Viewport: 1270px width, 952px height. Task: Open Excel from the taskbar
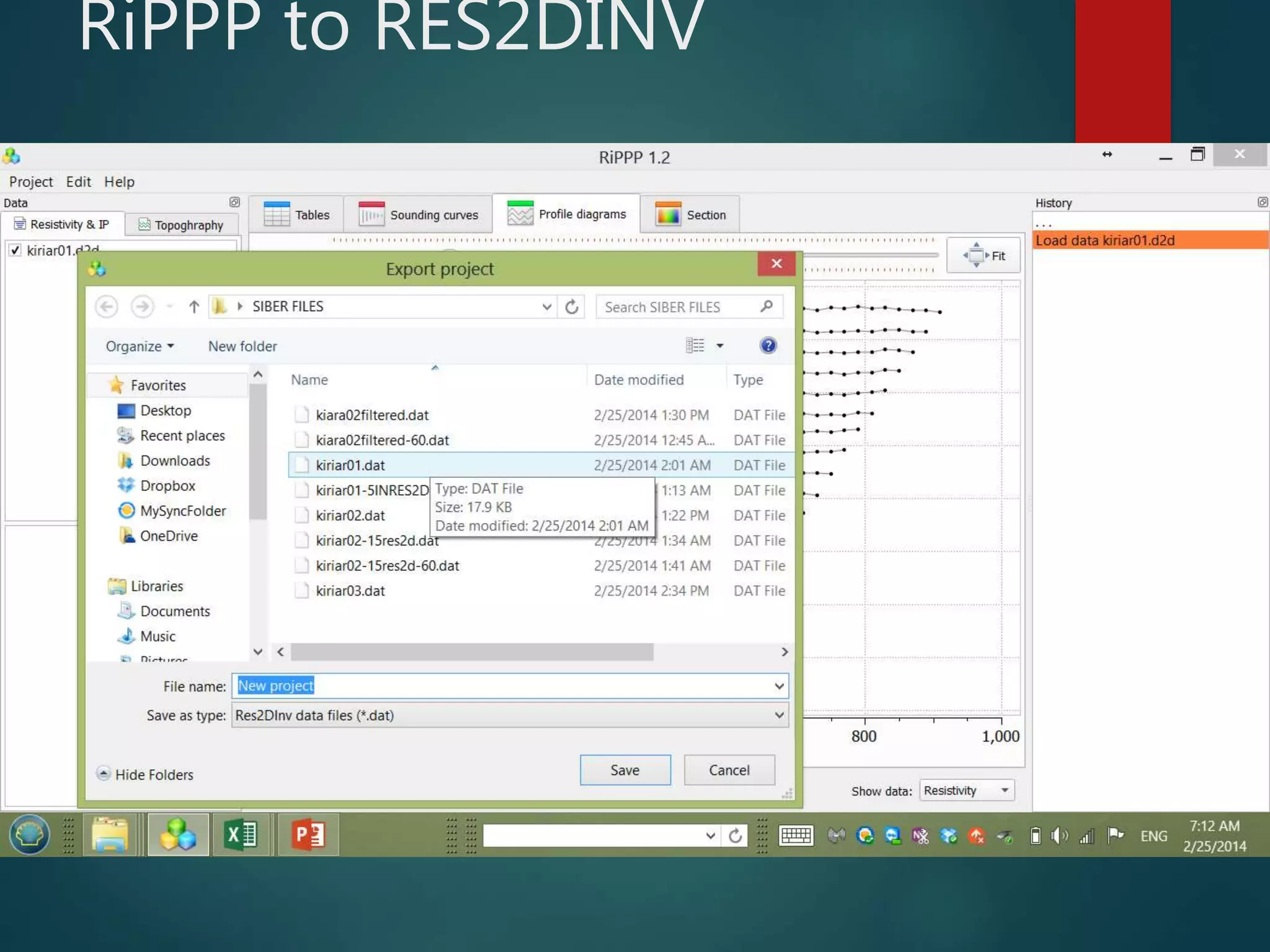[x=241, y=835]
